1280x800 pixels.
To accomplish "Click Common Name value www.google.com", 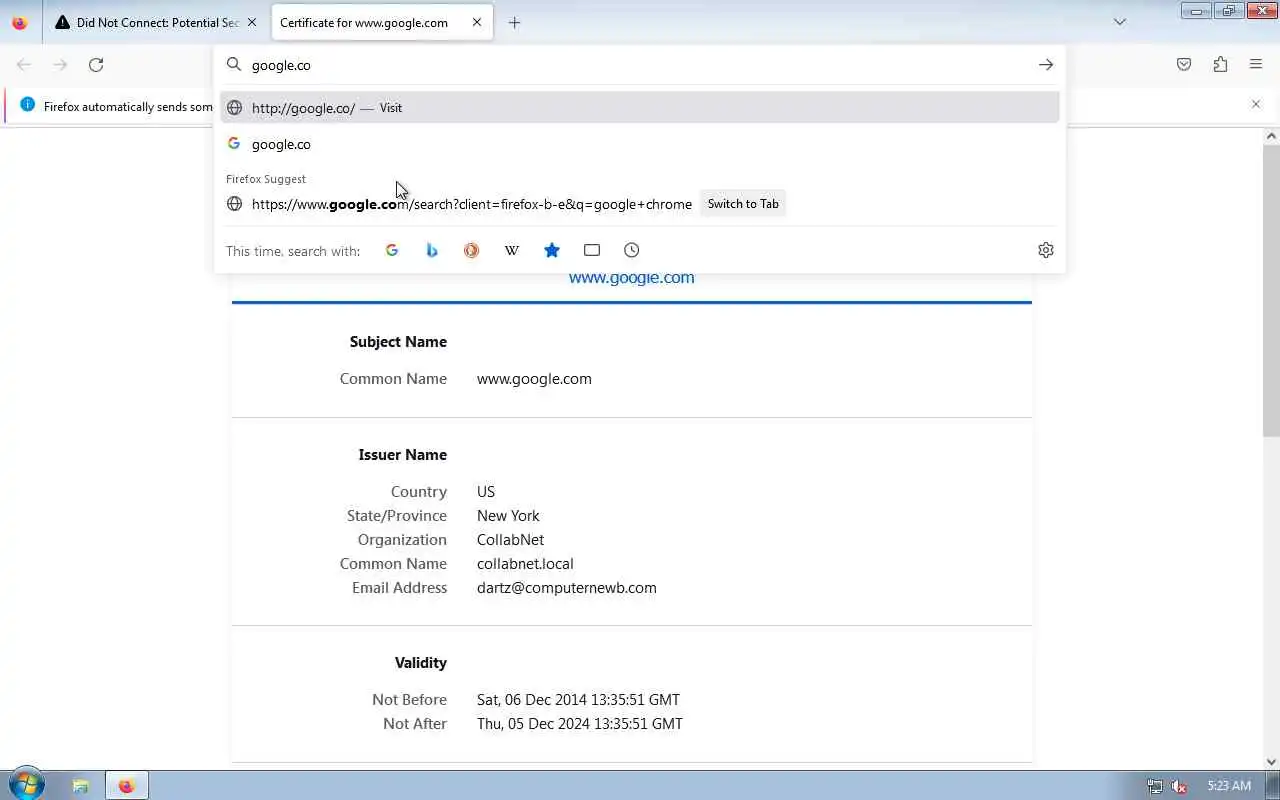I will pyautogui.click(x=534, y=379).
